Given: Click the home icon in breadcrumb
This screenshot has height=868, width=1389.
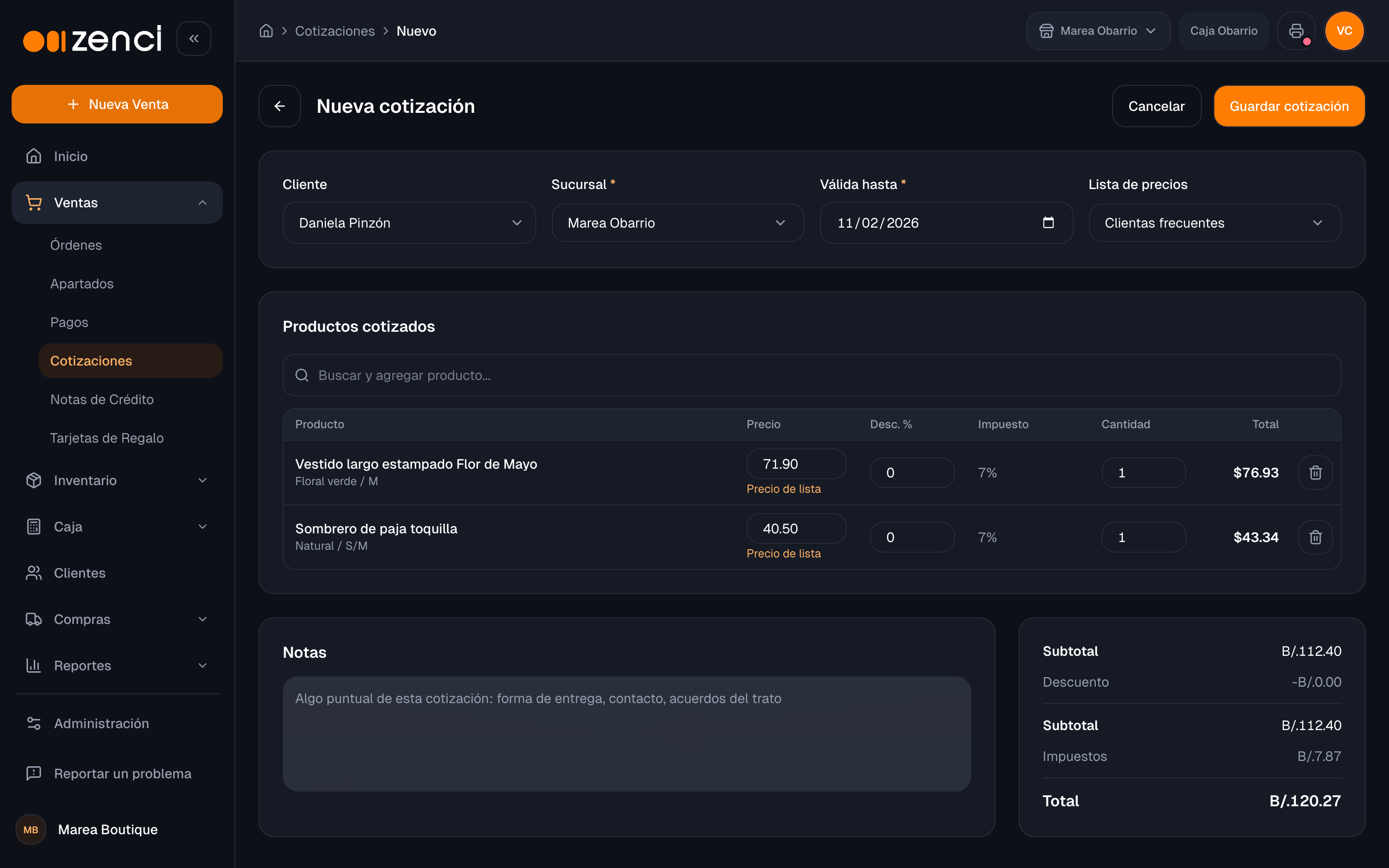Looking at the screenshot, I should 266,31.
